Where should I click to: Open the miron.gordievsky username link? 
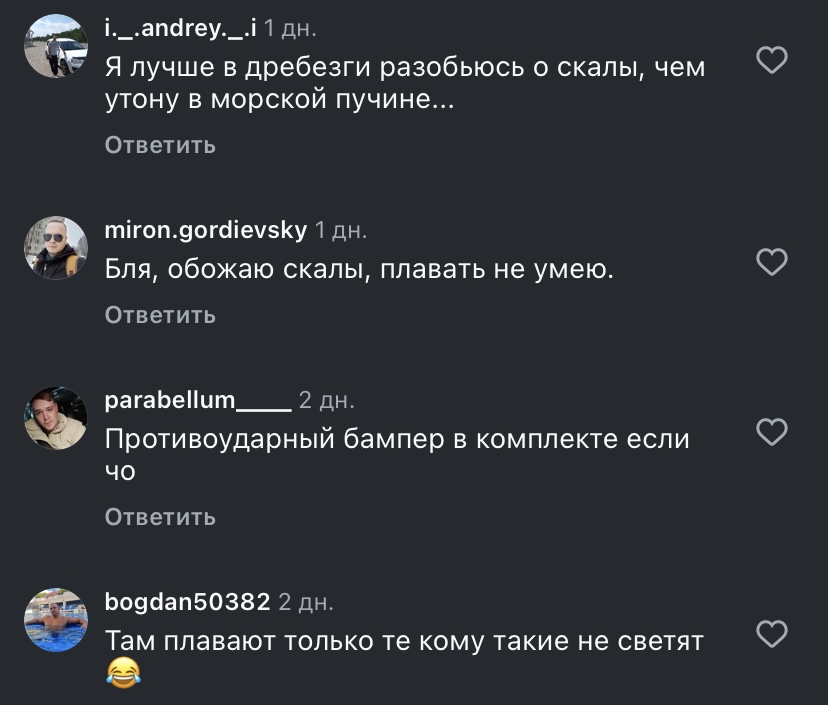click(205, 230)
